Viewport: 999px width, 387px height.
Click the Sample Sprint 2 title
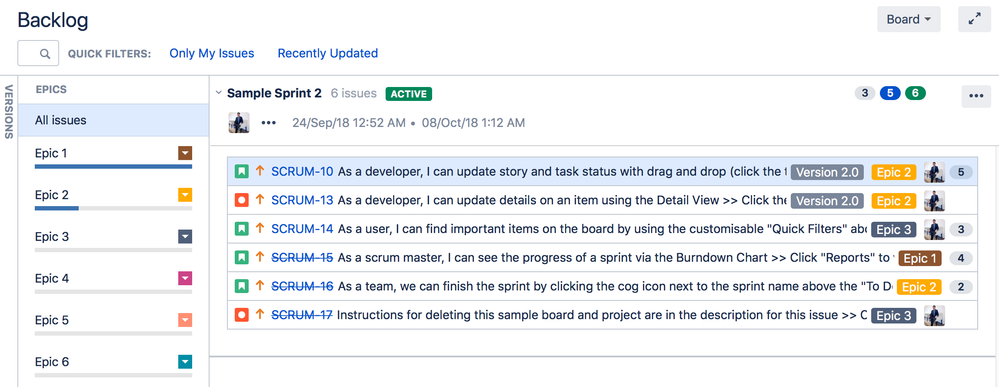pos(274,93)
